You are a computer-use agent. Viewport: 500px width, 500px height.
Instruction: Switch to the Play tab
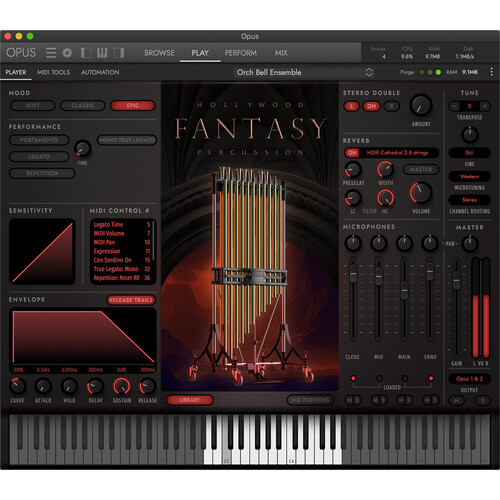coord(200,53)
